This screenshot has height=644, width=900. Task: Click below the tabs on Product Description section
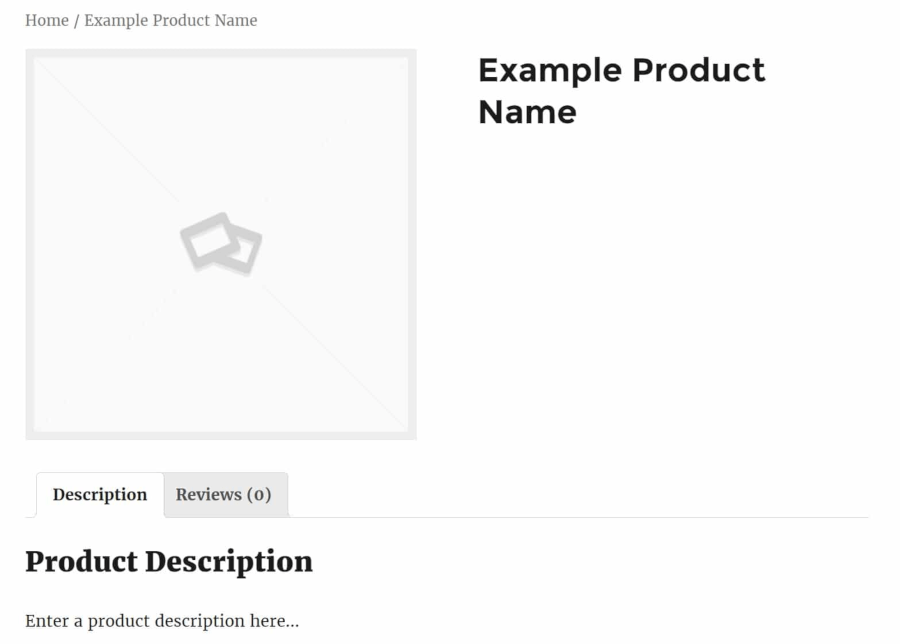(x=170, y=562)
